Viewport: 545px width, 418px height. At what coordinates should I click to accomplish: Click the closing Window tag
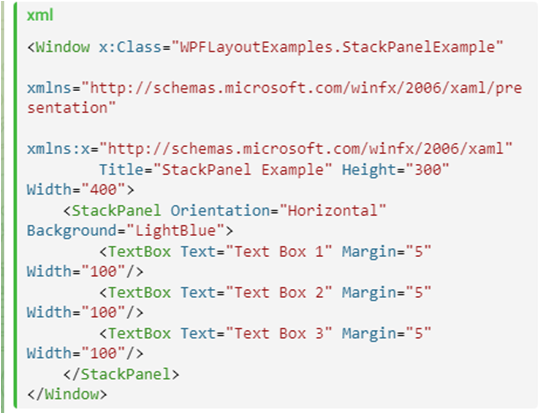click(67, 394)
